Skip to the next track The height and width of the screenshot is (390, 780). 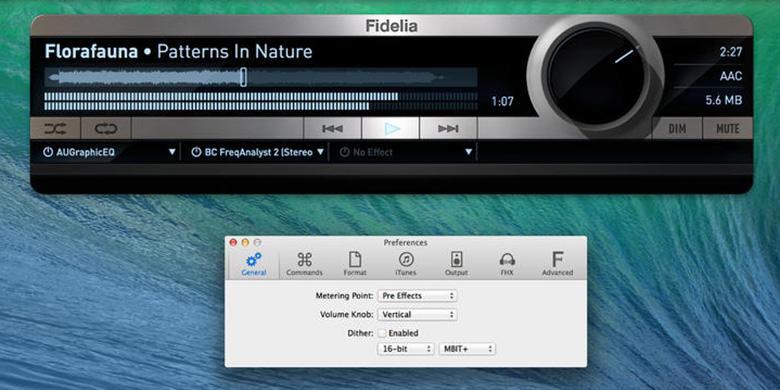click(x=448, y=129)
